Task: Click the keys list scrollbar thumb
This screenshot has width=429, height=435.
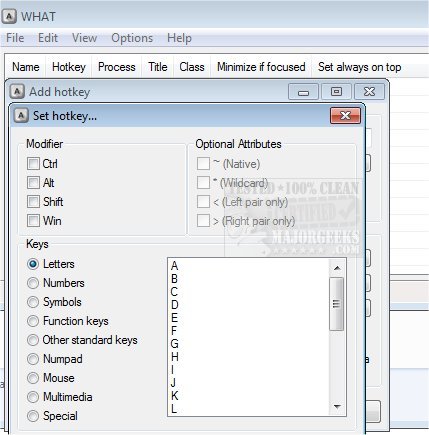Action: [x=337, y=304]
